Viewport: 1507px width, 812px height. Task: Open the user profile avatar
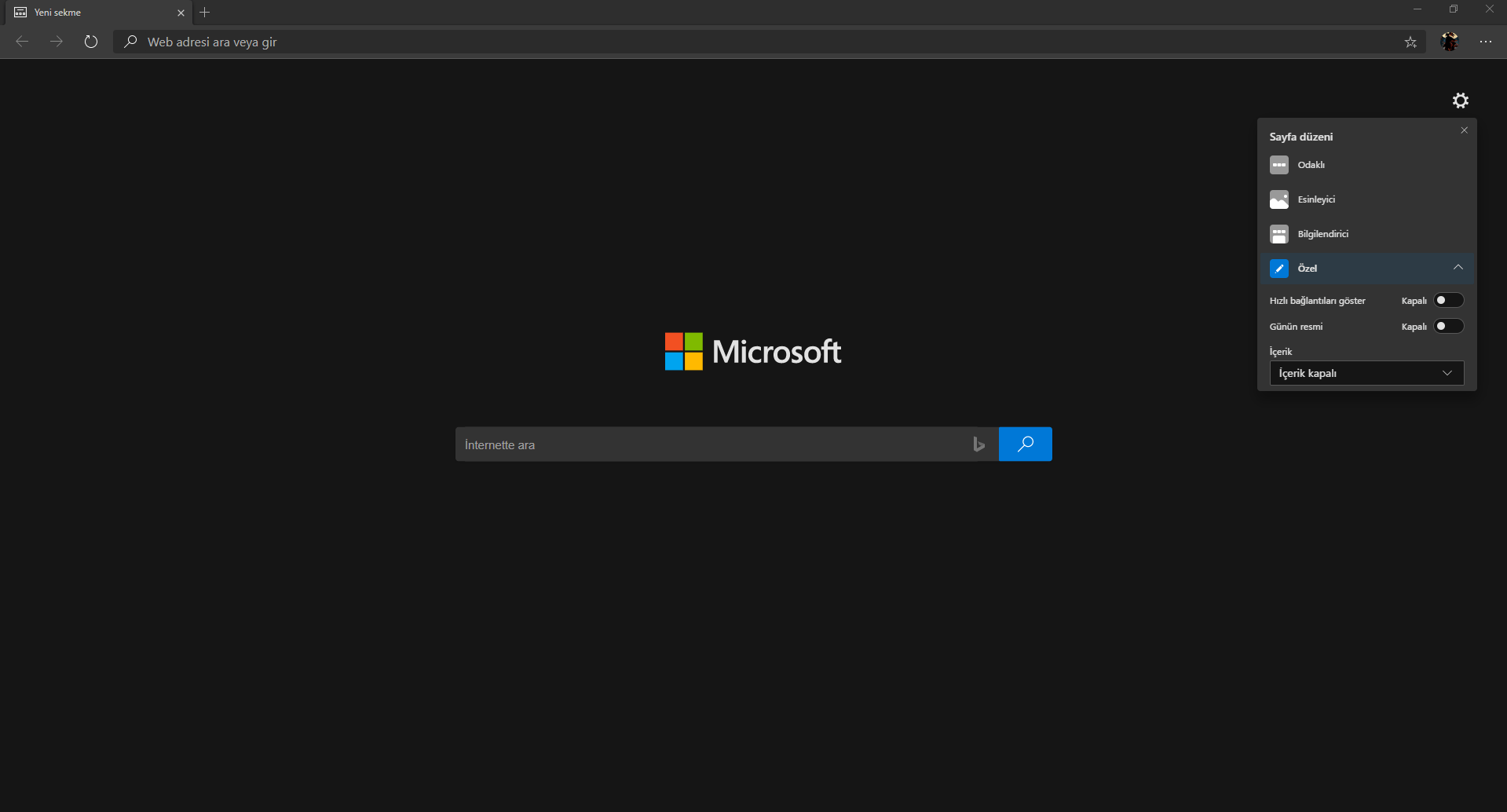point(1450,42)
